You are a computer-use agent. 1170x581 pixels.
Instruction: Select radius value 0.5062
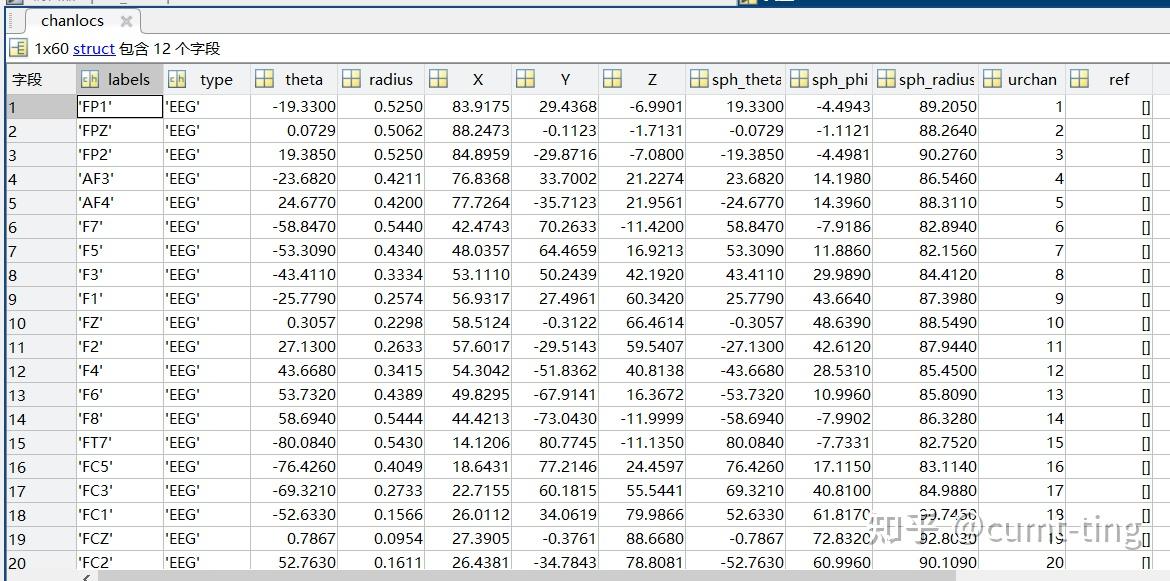coord(381,131)
